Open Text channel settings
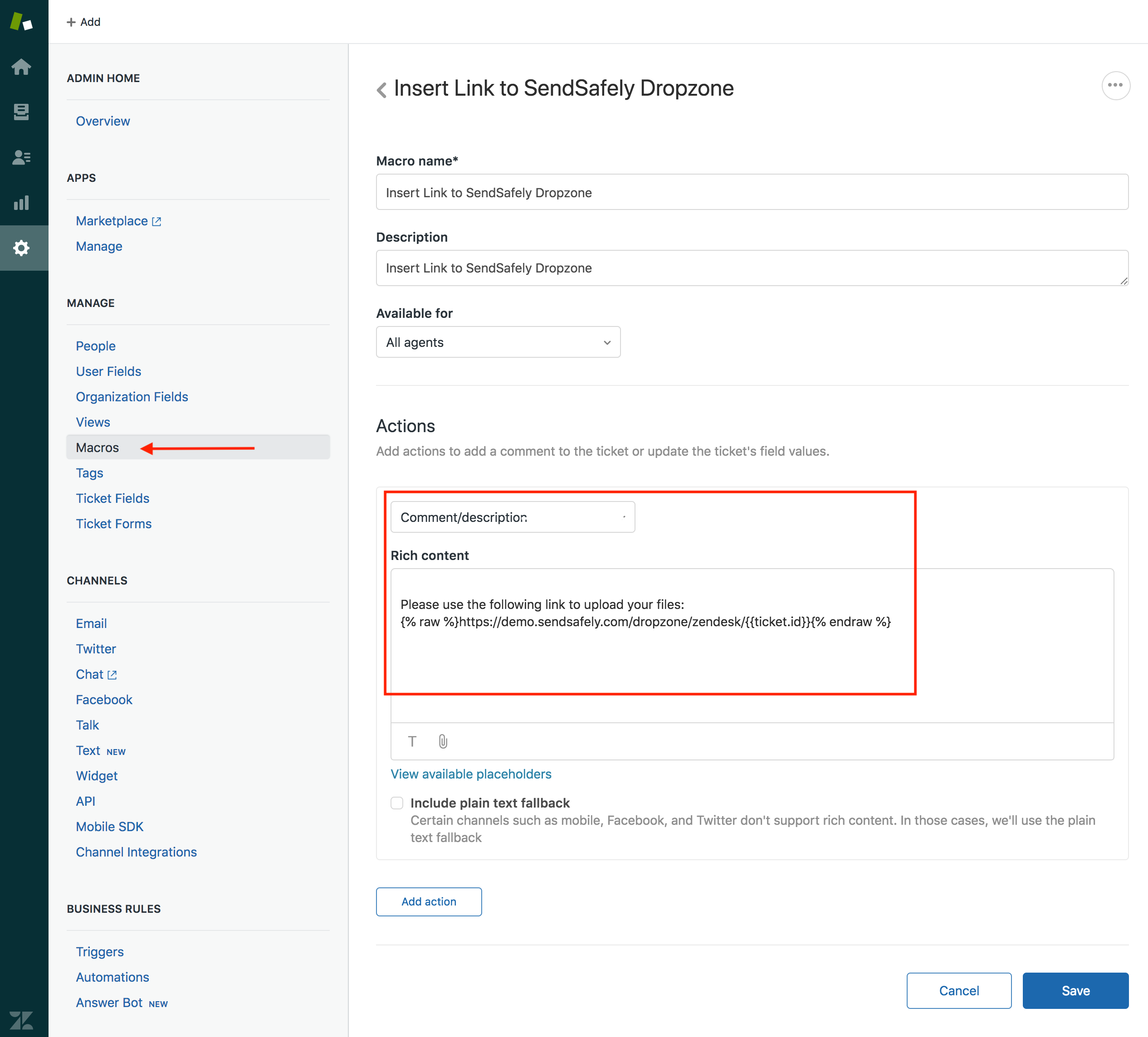 pyautogui.click(x=88, y=750)
